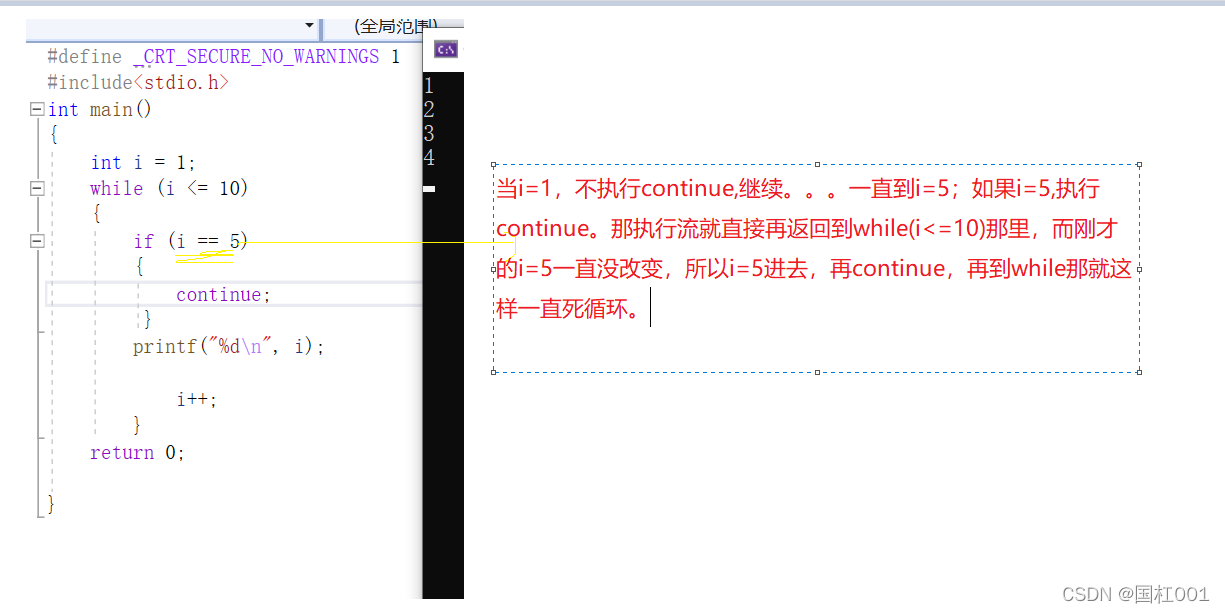Click the 'int i = 1;' line
The image size is (1225, 613).
(143, 163)
